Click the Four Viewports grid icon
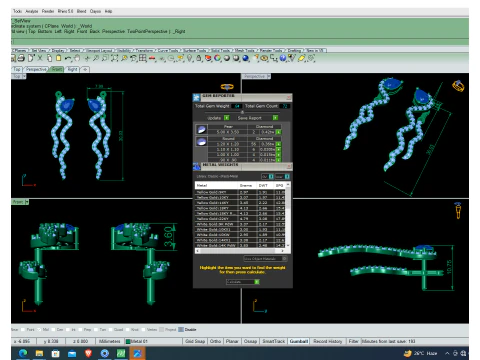 click(143, 58)
